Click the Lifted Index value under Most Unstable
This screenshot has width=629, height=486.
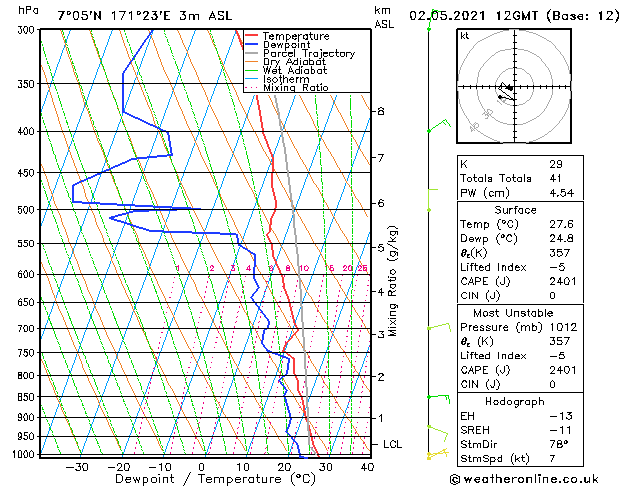coord(557,356)
